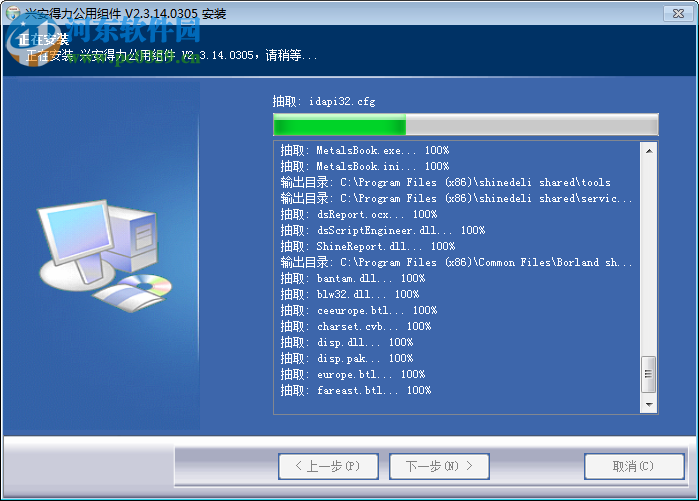Click the Previous 上一步(P) button

click(x=328, y=466)
